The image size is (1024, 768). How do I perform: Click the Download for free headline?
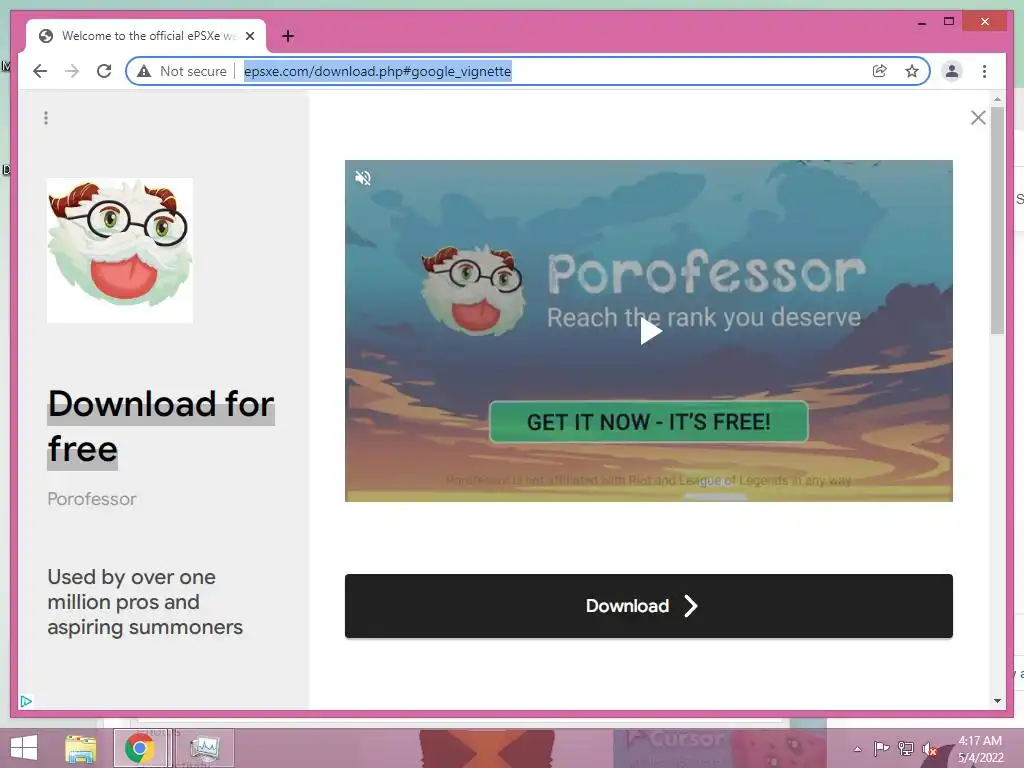pyautogui.click(x=161, y=426)
